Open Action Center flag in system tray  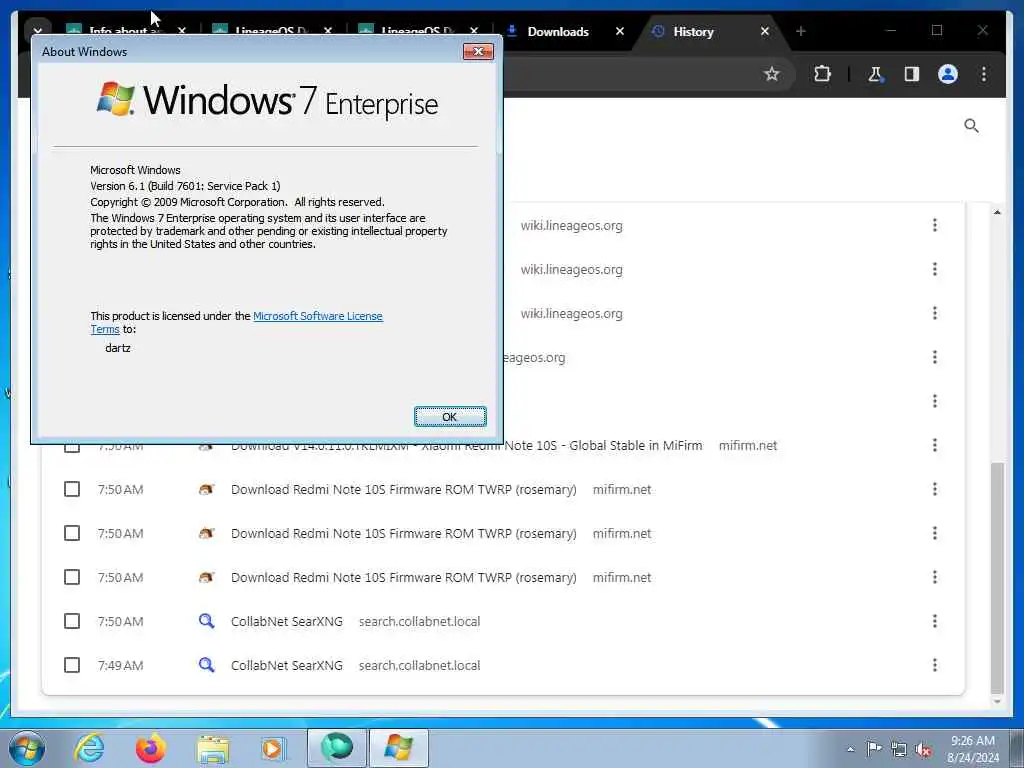tap(874, 748)
